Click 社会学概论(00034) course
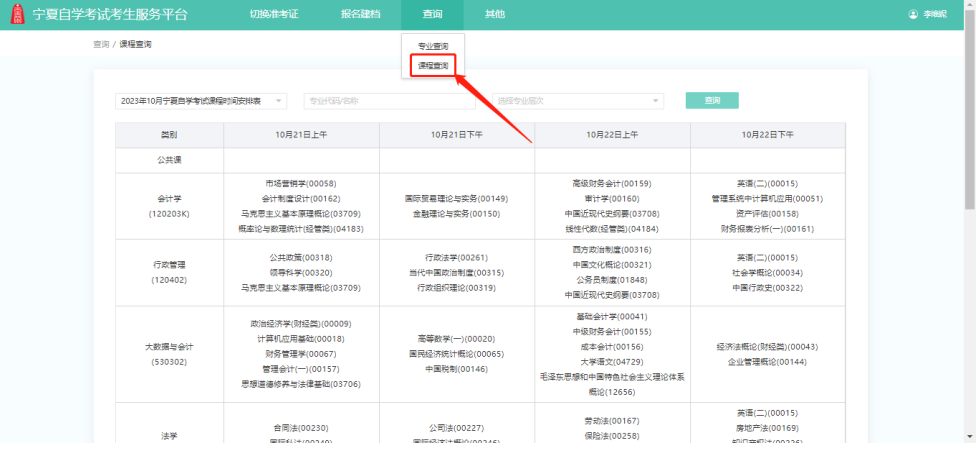Viewport: 976px width, 467px height. click(767, 273)
